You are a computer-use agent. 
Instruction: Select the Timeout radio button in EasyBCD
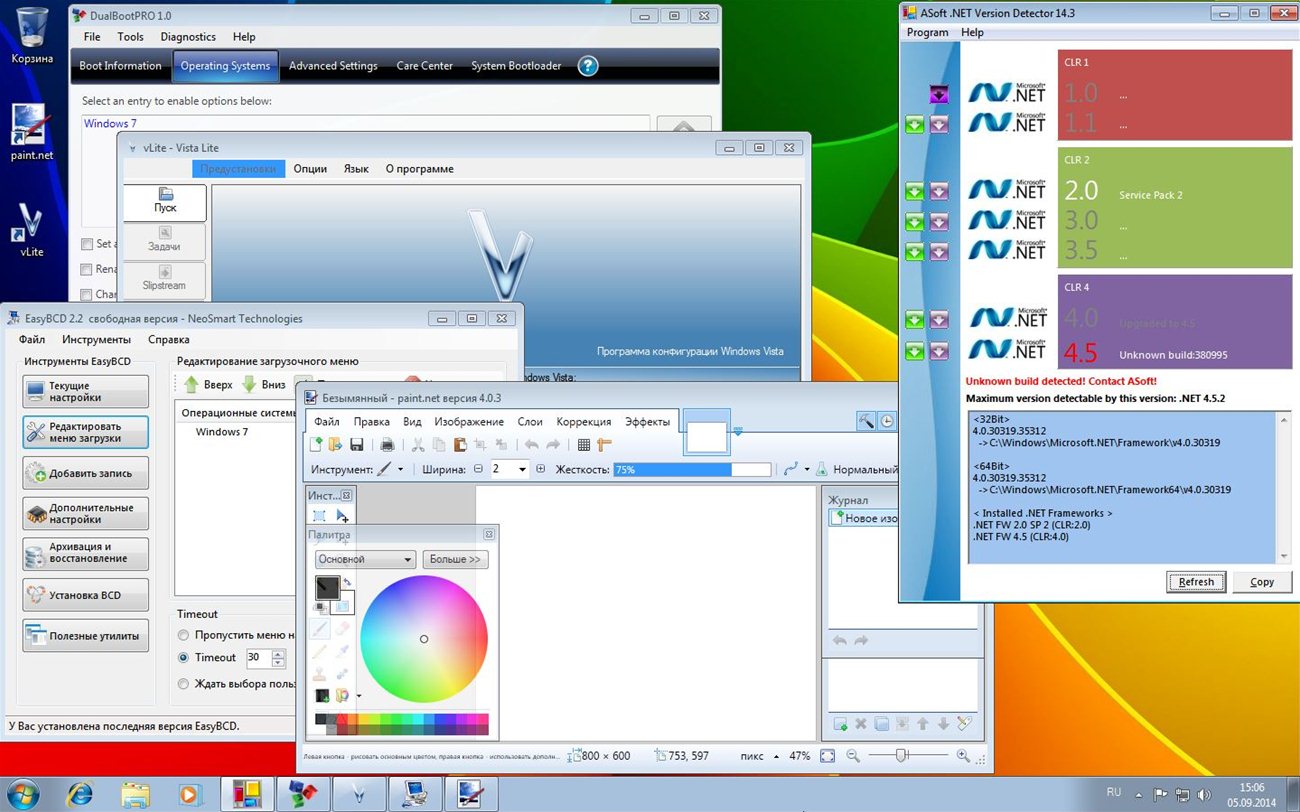coord(183,658)
